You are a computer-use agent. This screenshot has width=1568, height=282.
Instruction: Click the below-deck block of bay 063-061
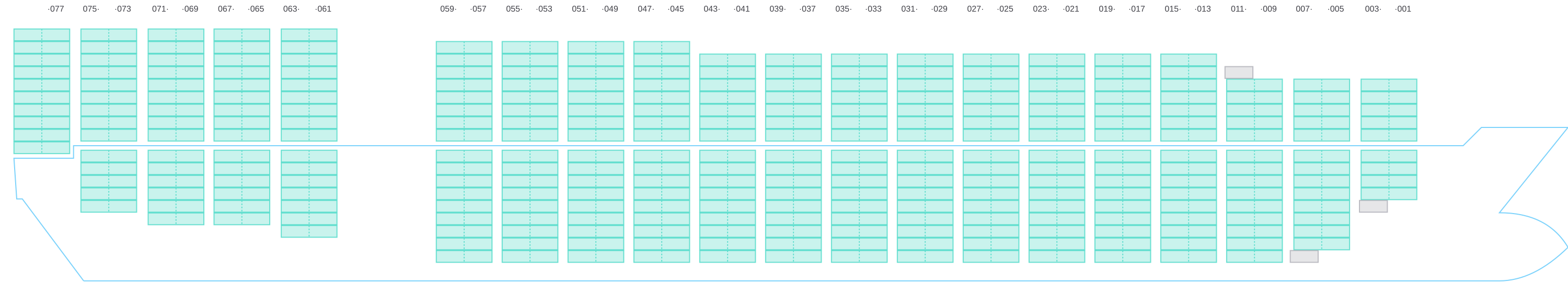tap(308, 193)
